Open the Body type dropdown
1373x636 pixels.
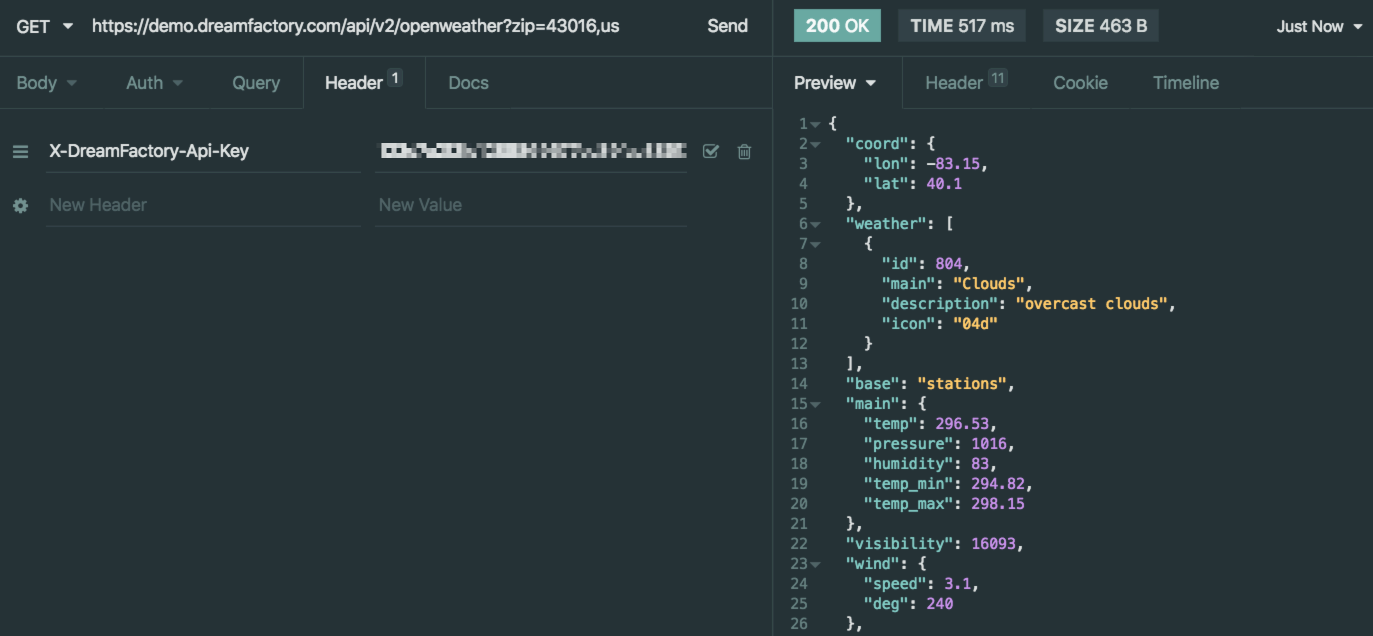pos(46,83)
